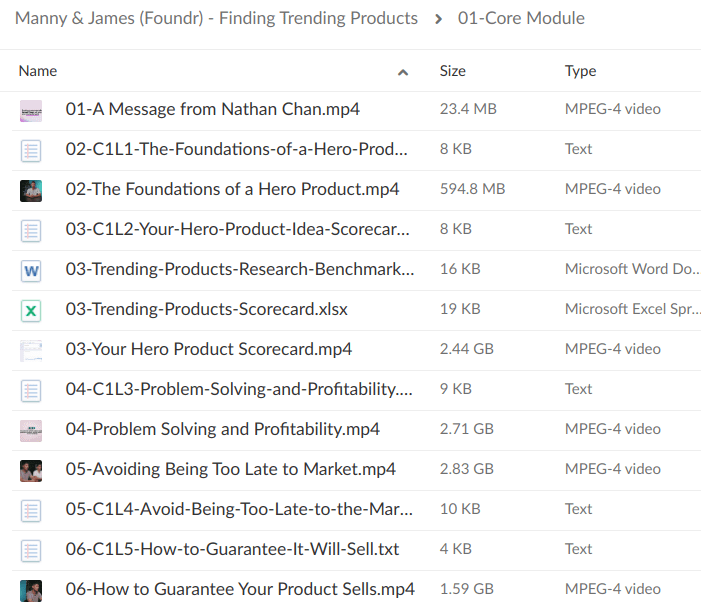
Task: Open 04-Problem Solving and Profitability.mp4
Action: 222,429
